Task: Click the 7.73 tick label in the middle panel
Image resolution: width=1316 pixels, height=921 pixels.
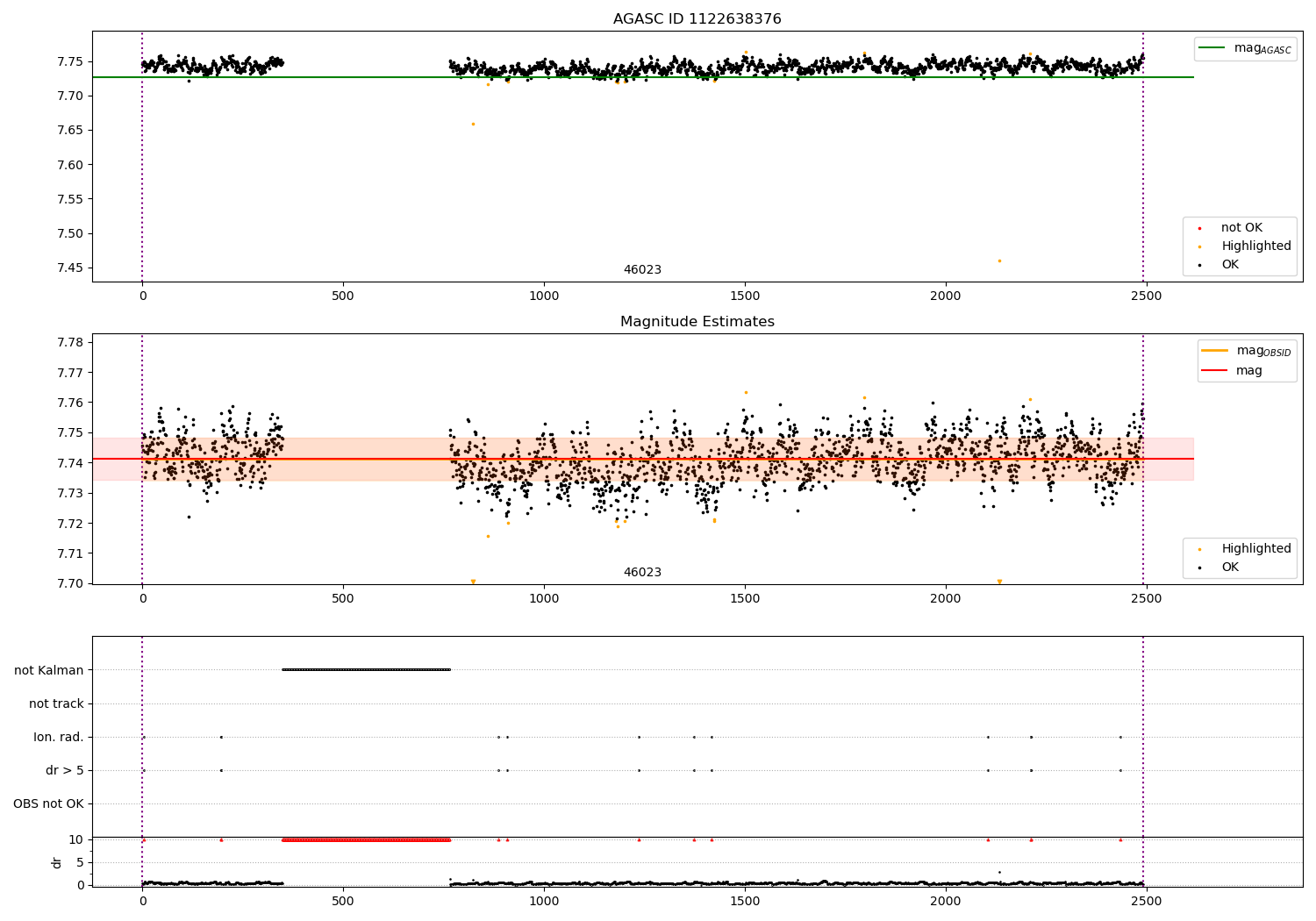Action: [x=69, y=493]
